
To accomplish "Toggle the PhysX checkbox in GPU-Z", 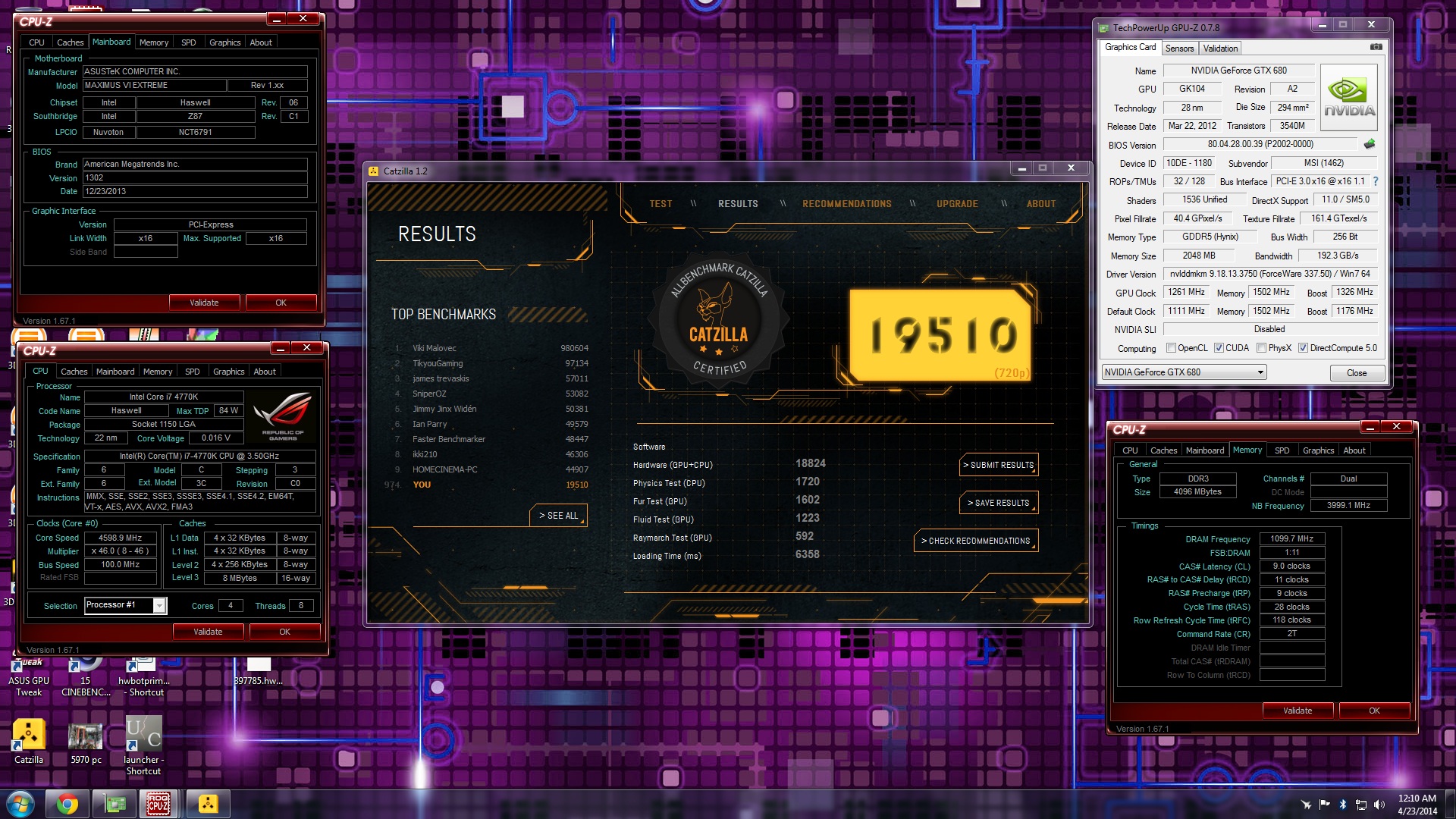I will pos(1261,348).
